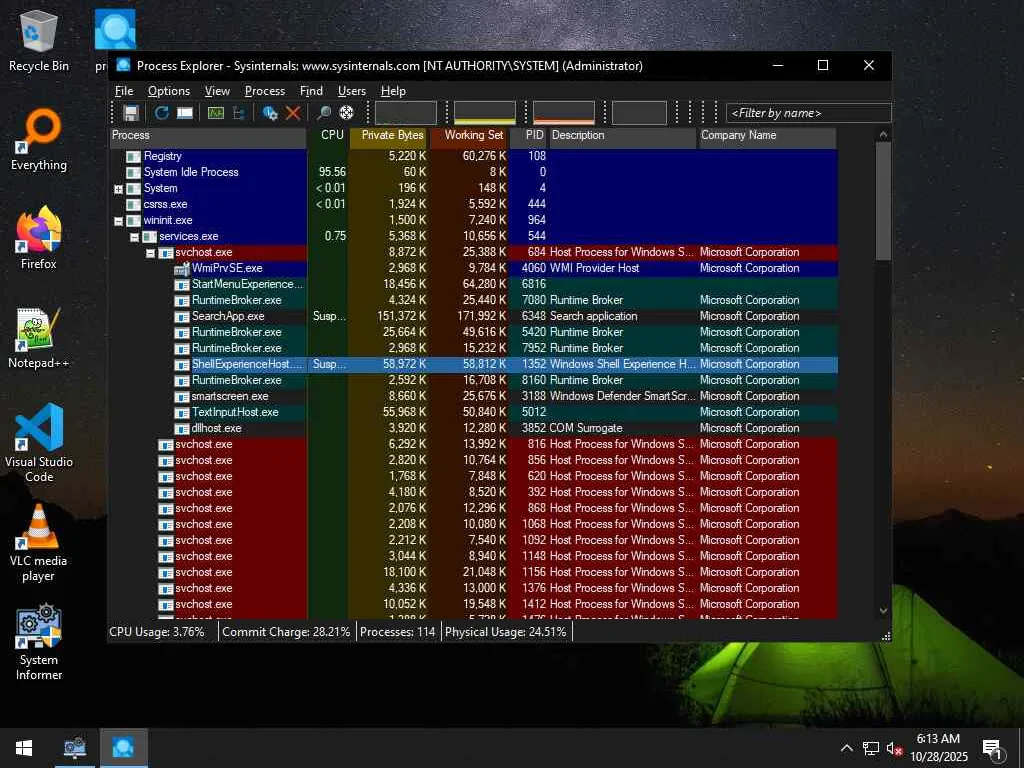Image resolution: width=1024 pixels, height=768 pixels.
Task: Open the View menu
Action: 217,91
